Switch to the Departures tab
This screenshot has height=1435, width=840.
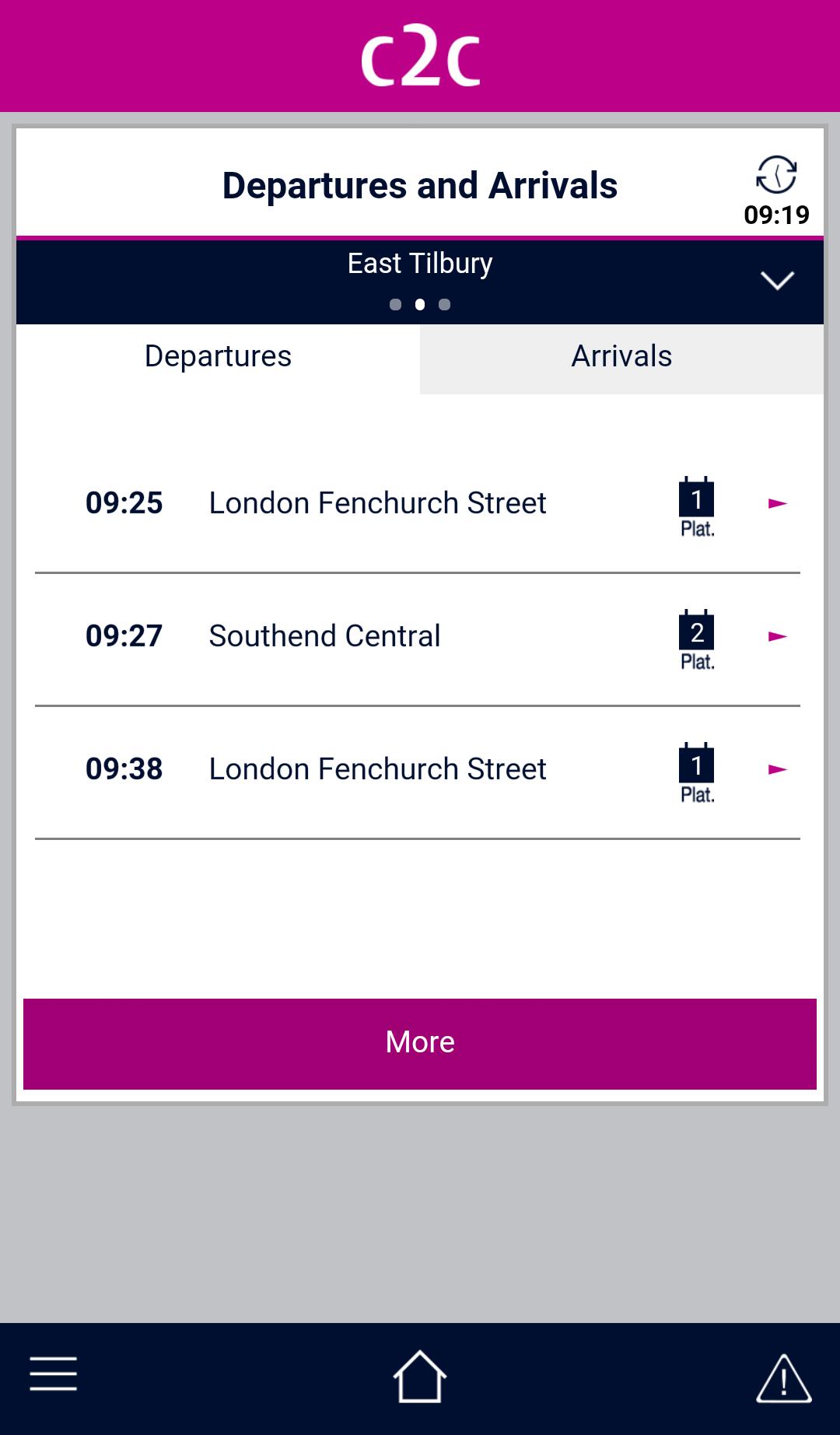tap(218, 357)
